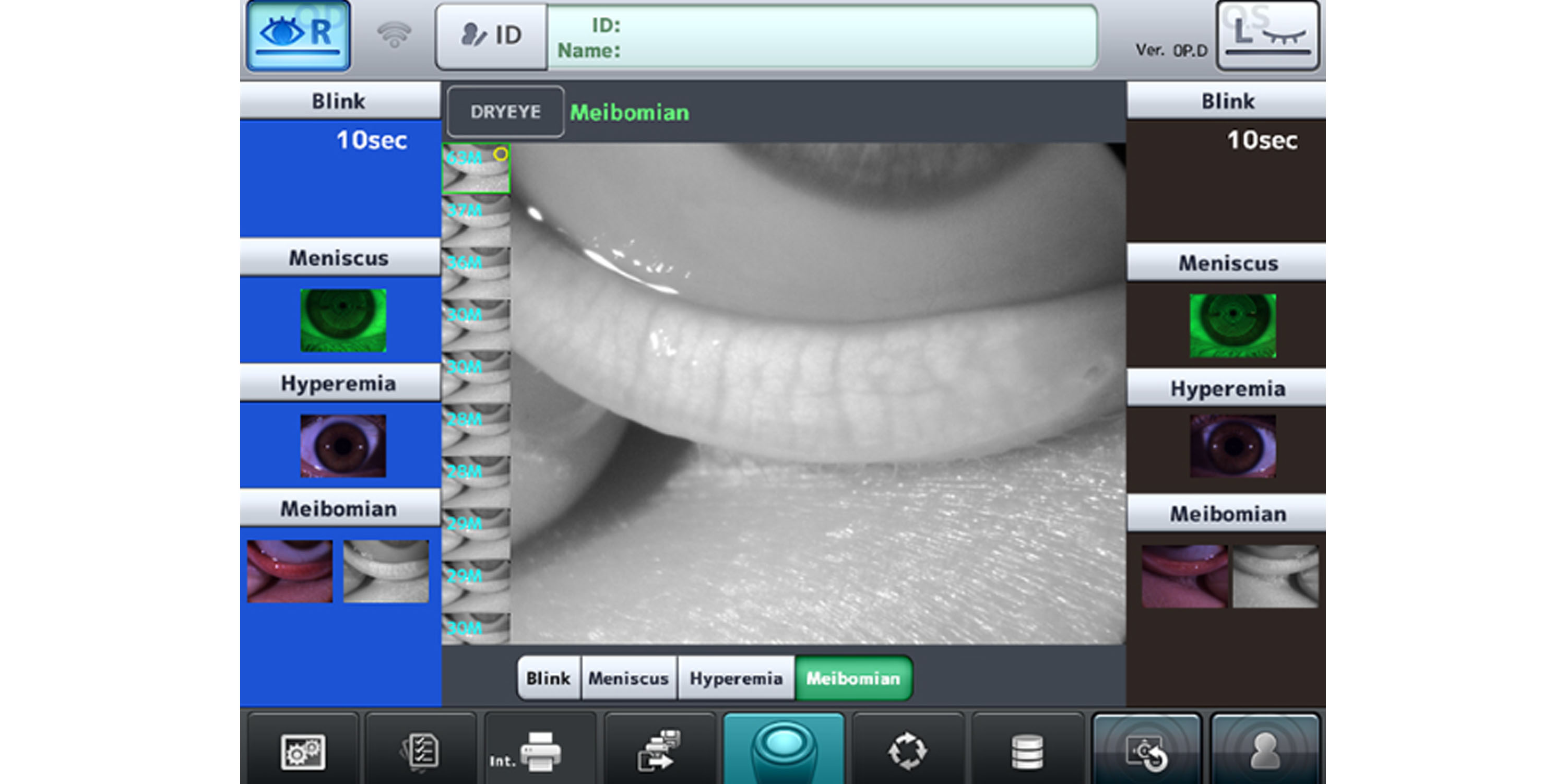The image size is (1566, 784).
Task: Switch to the Blink tab
Action: click(x=548, y=678)
